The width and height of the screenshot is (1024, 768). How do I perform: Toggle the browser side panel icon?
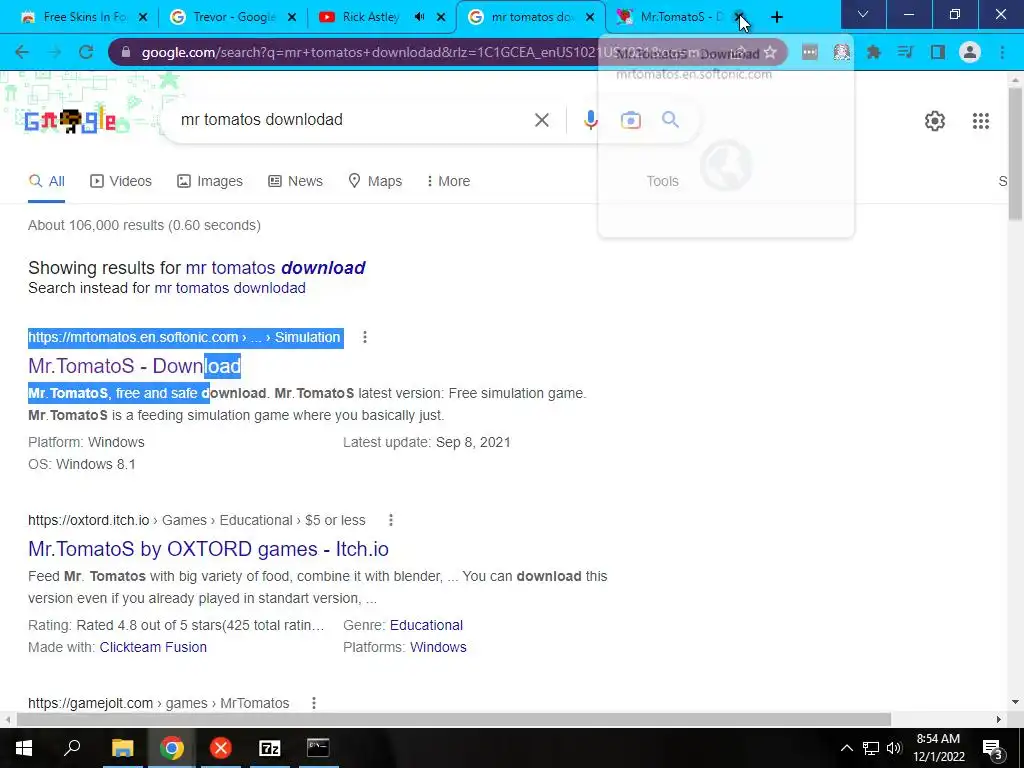[938, 52]
